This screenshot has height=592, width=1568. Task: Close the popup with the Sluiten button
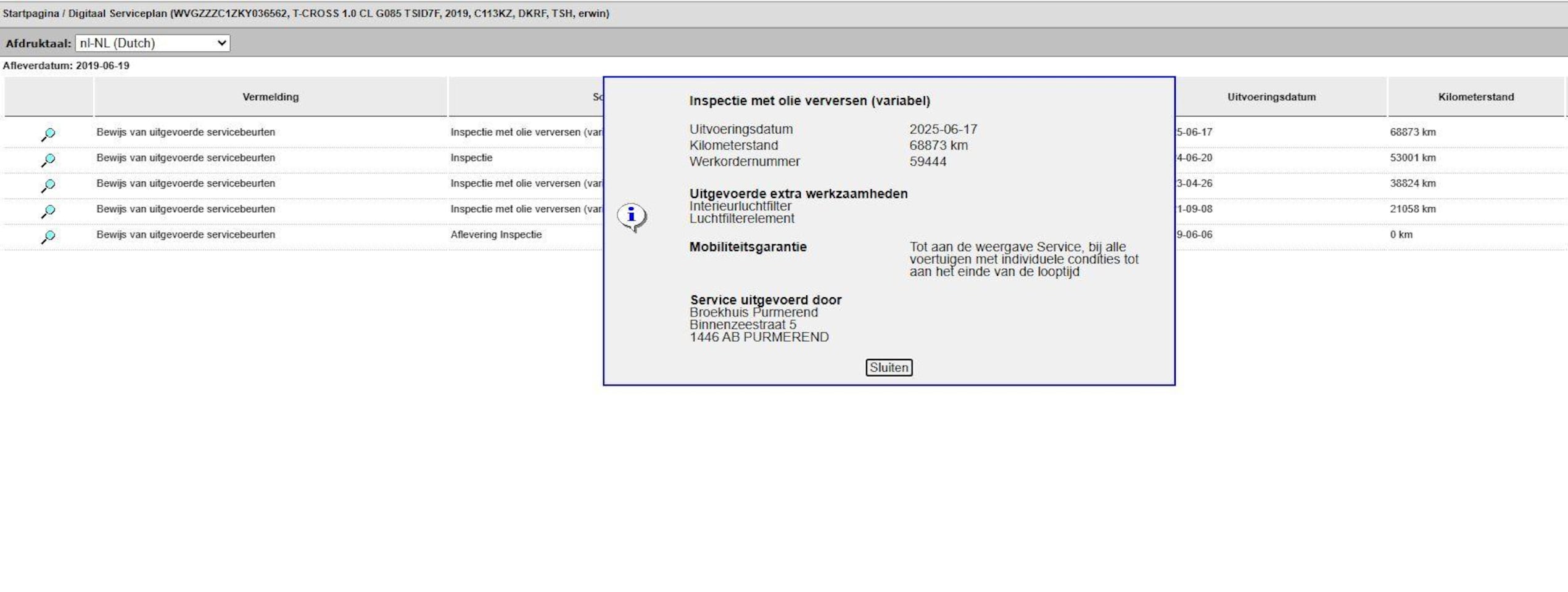888,368
